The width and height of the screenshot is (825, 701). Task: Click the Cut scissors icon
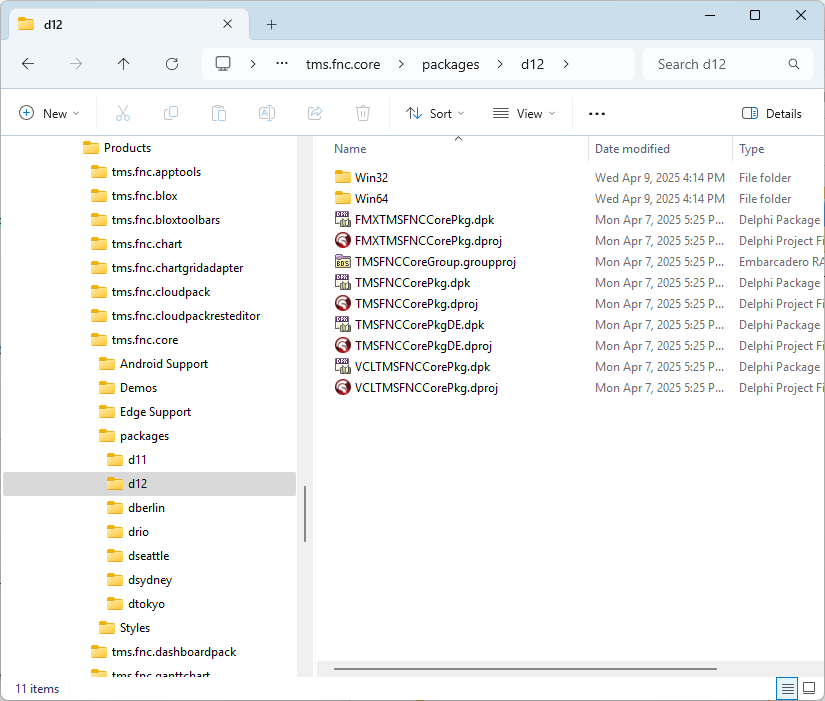[123, 113]
